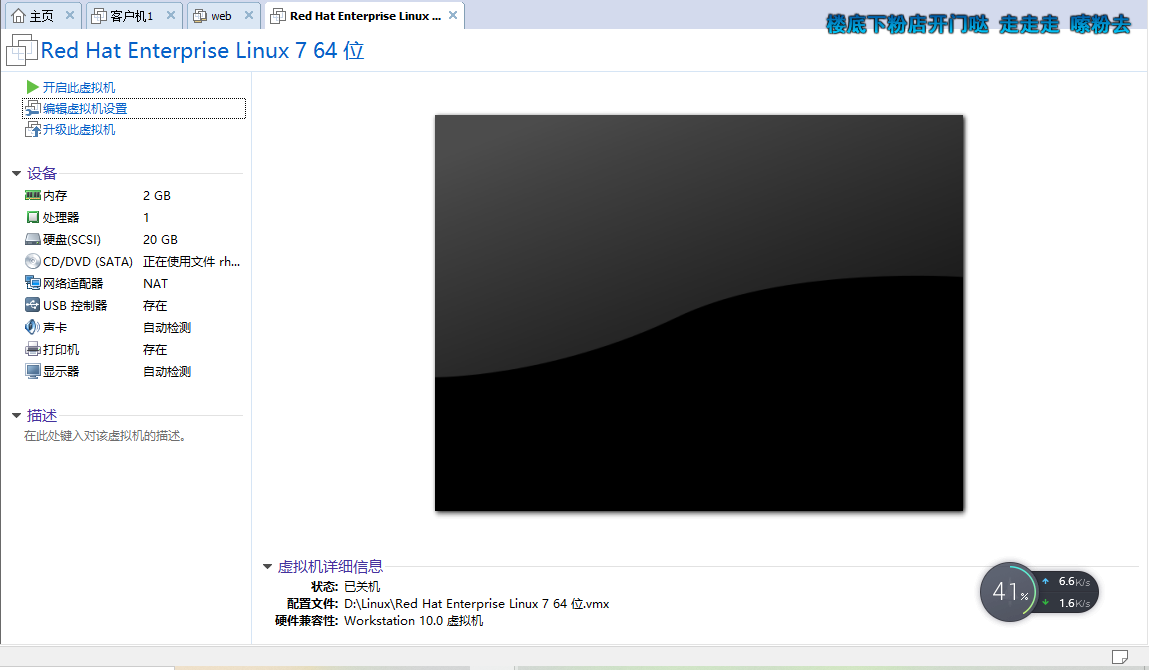1149x670 pixels.
Task: Click the USB 控制器 存在 value
Action: tap(155, 306)
